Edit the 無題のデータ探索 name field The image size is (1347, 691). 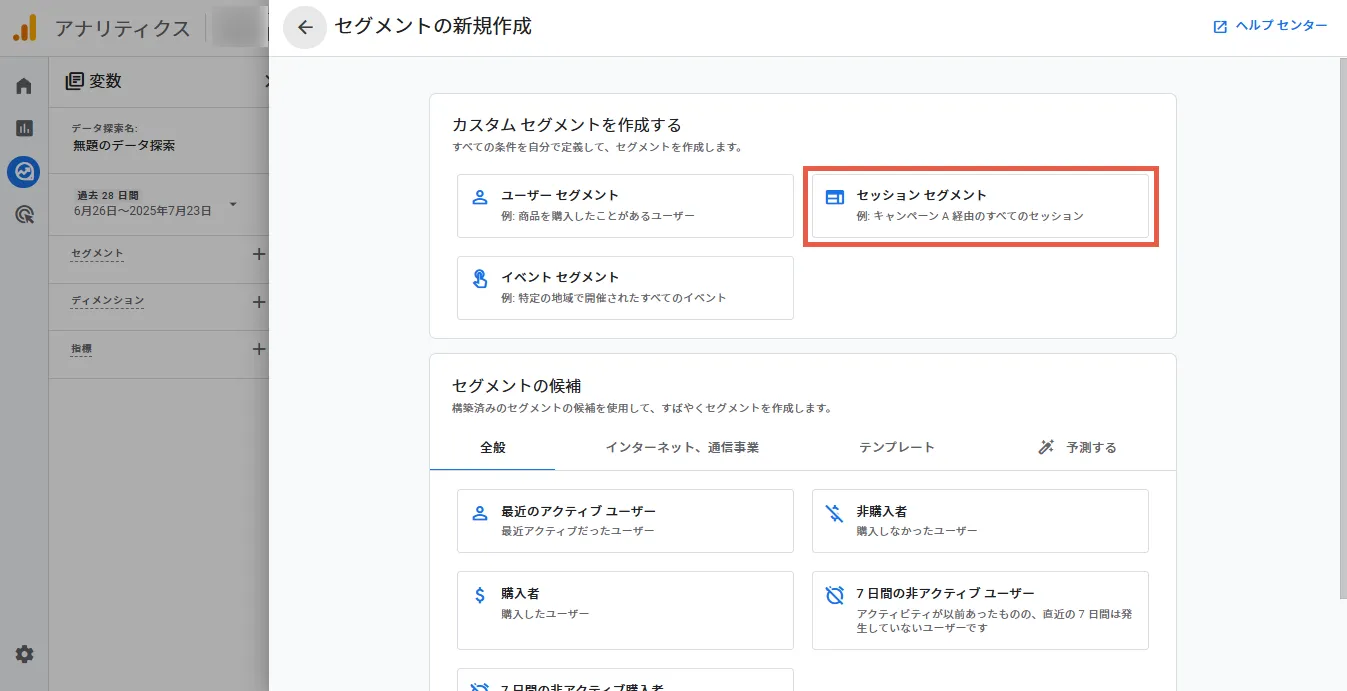(124, 145)
